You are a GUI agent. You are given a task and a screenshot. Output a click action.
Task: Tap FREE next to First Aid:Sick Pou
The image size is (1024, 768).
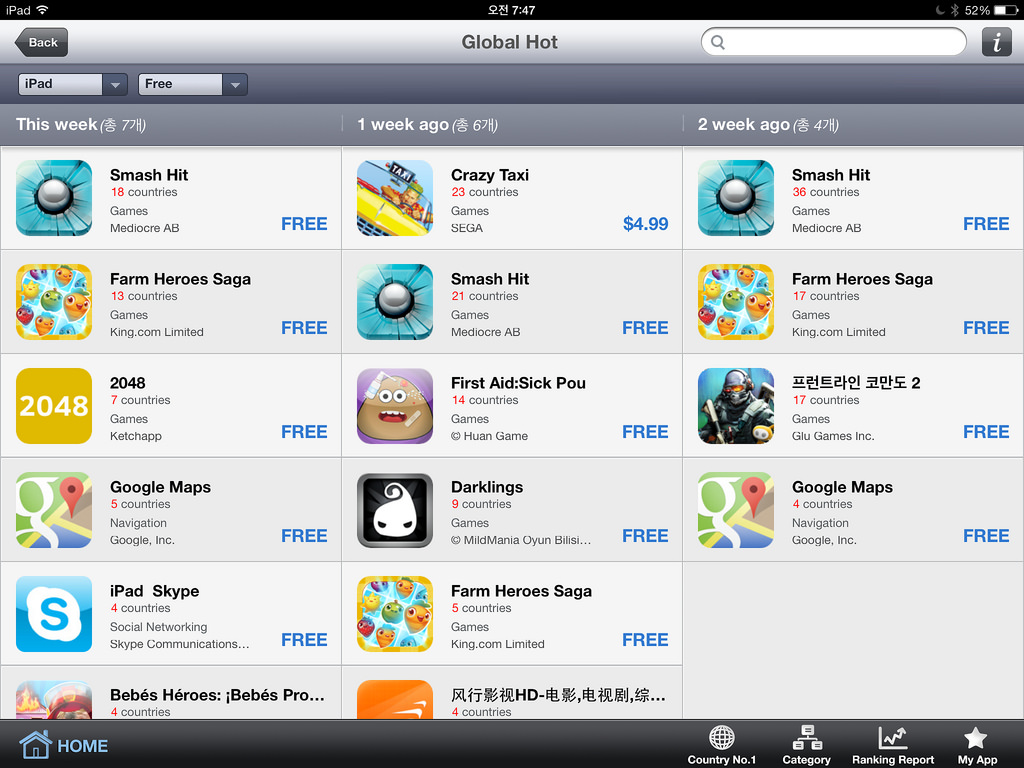[x=645, y=432]
